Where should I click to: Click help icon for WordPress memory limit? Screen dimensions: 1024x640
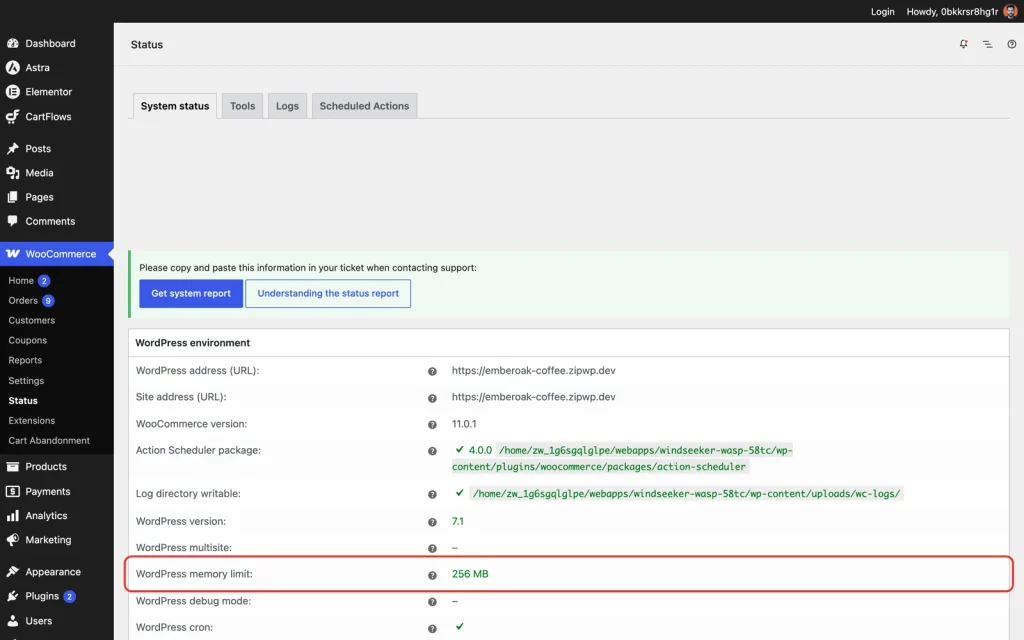(x=432, y=575)
